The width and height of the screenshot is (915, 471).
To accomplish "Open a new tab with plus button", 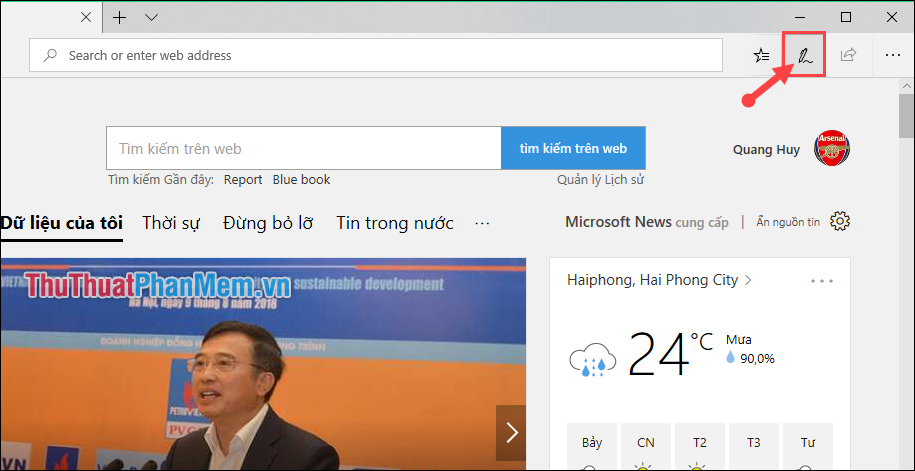I will (x=119, y=18).
